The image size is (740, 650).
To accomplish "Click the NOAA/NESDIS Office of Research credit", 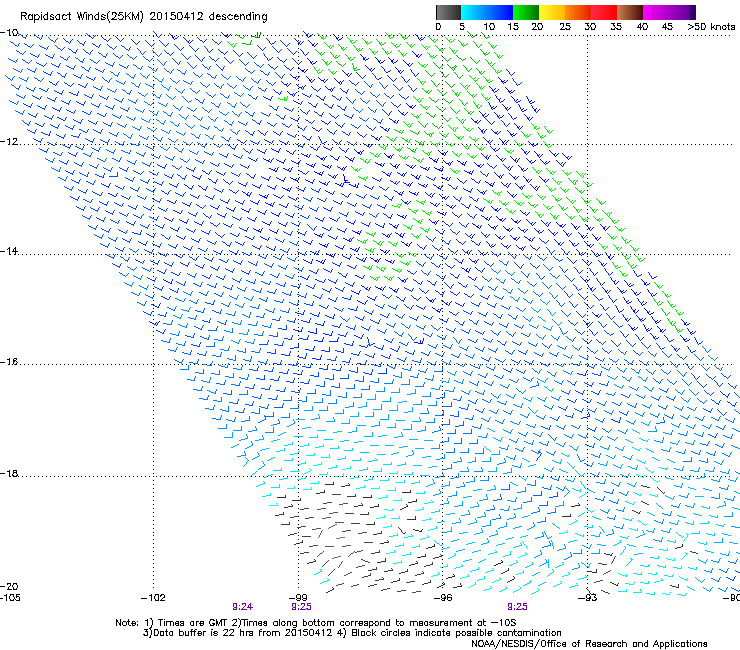I will tap(589, 644).
